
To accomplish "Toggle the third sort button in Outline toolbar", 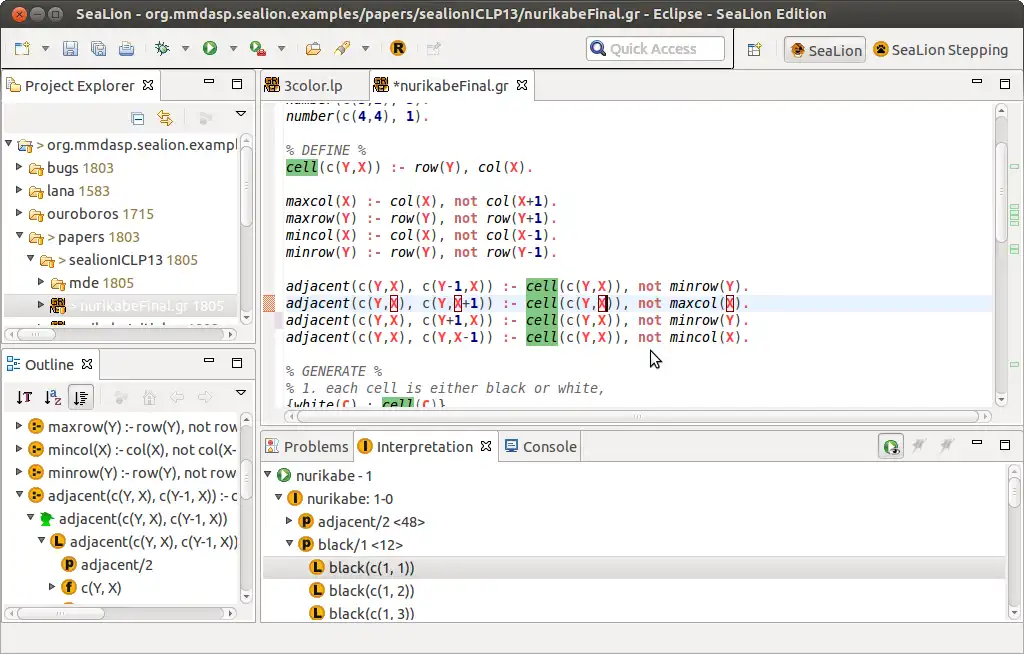I will click(x=81, y=397).
